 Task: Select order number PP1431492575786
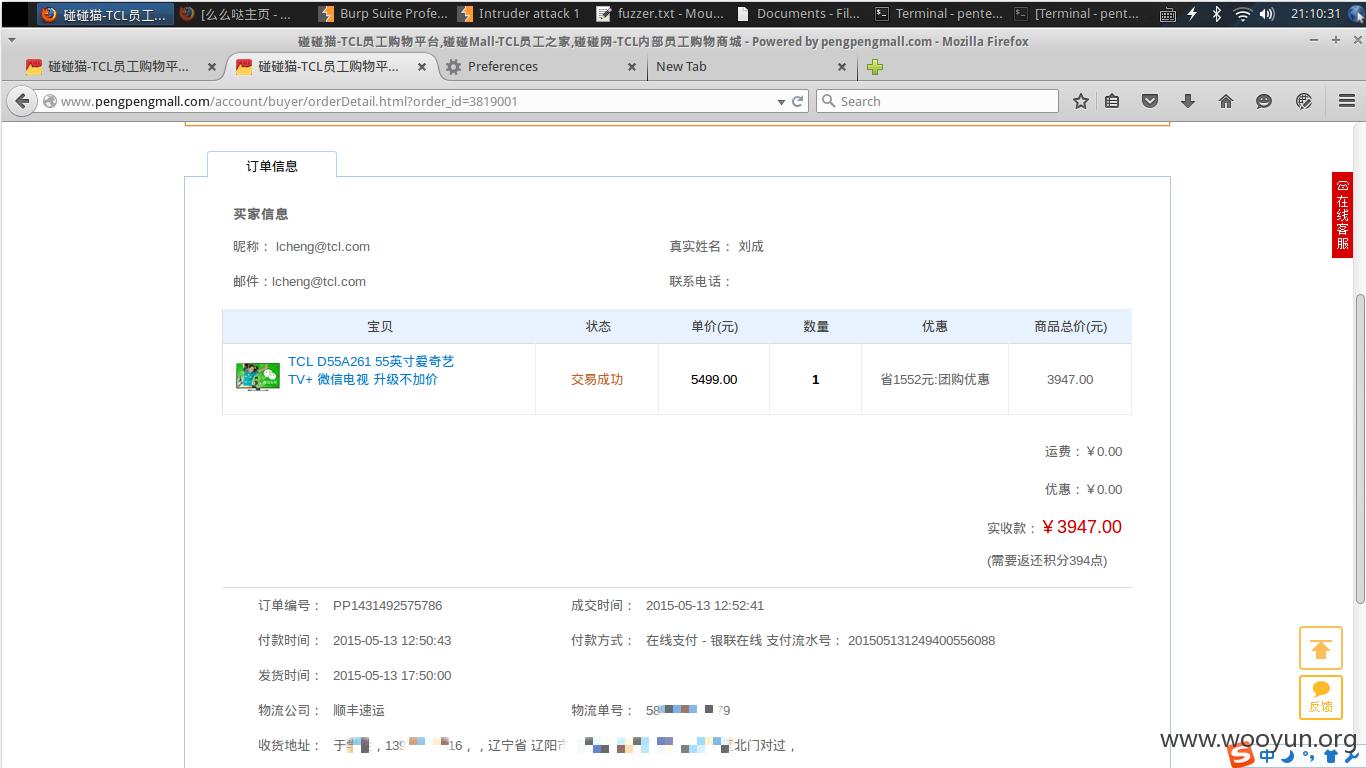click(x=387, y=605)
